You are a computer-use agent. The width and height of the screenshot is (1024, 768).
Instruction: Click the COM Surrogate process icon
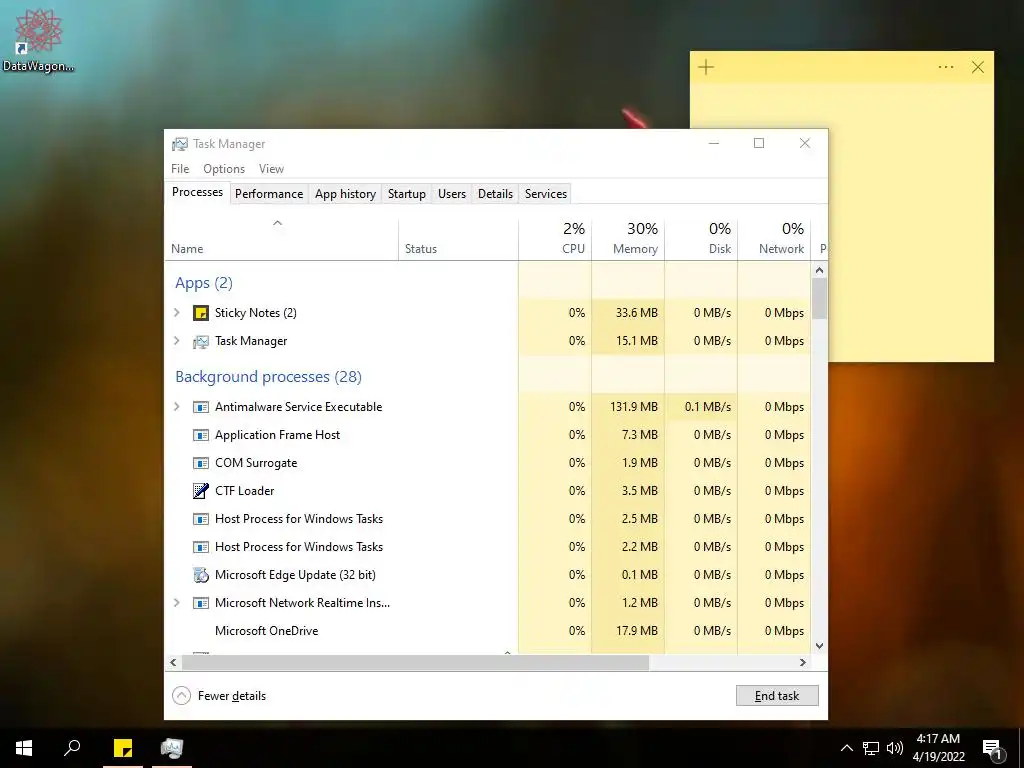(x=200, y=463)
